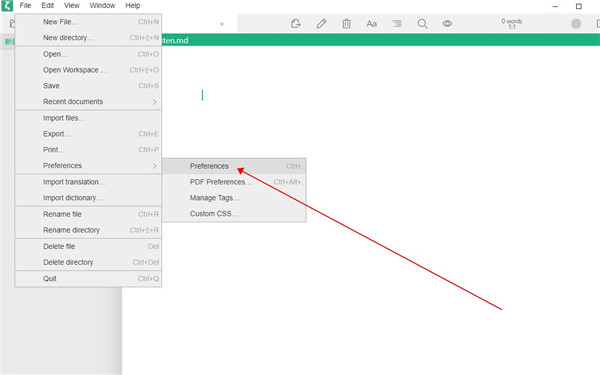Expand Preferences entry in File menu

(88, 166)
